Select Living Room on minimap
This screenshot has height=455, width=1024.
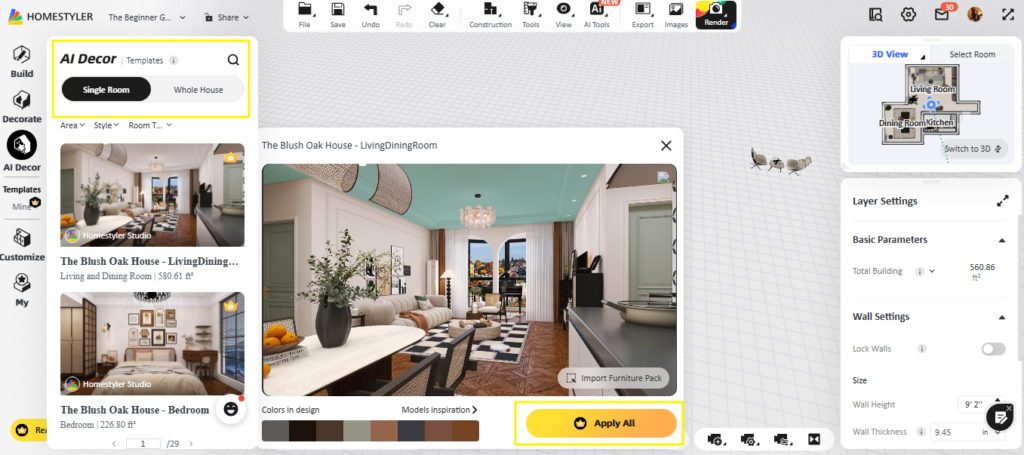932,89
